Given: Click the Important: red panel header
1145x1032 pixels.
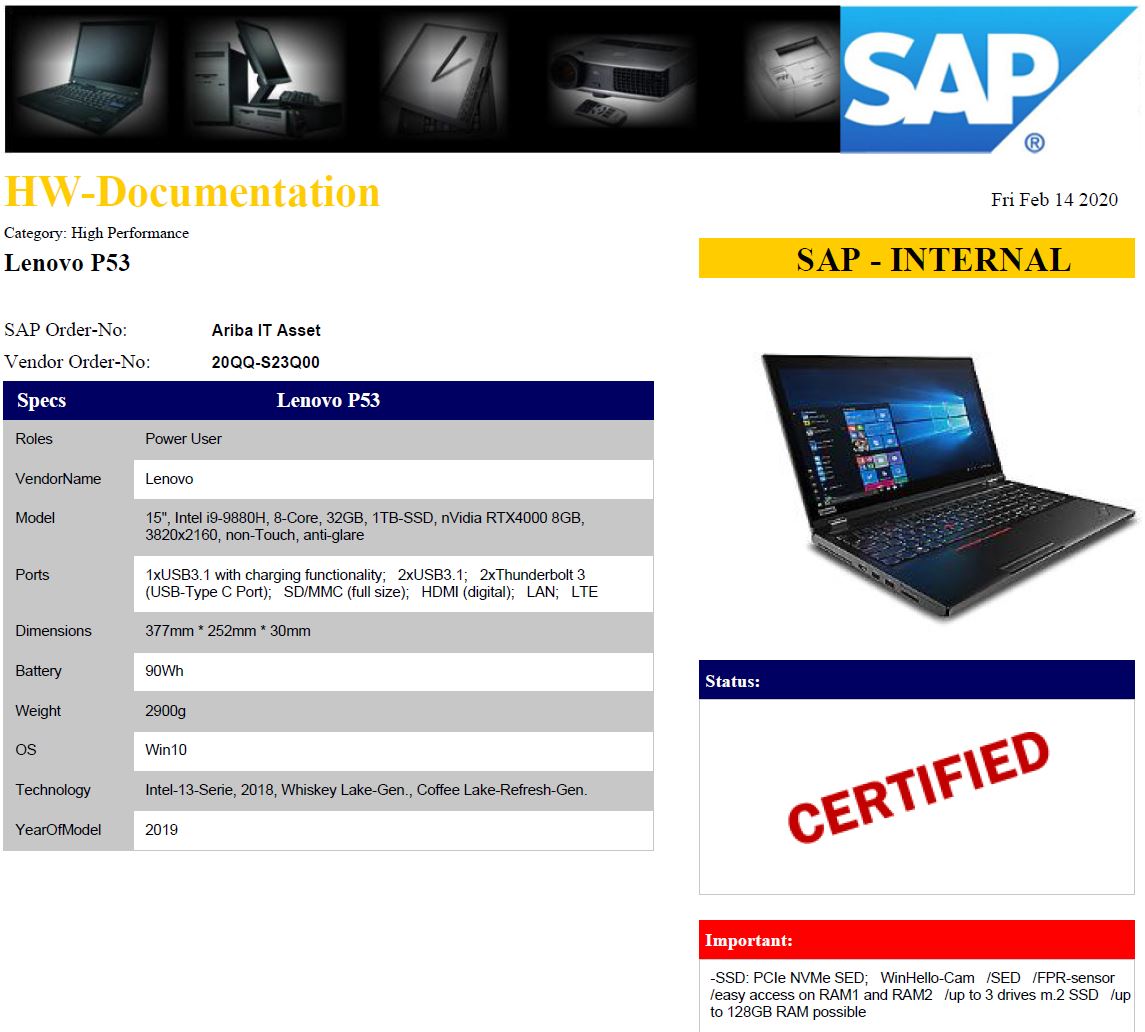Looking at the screenshot, I should click(916, 940).
